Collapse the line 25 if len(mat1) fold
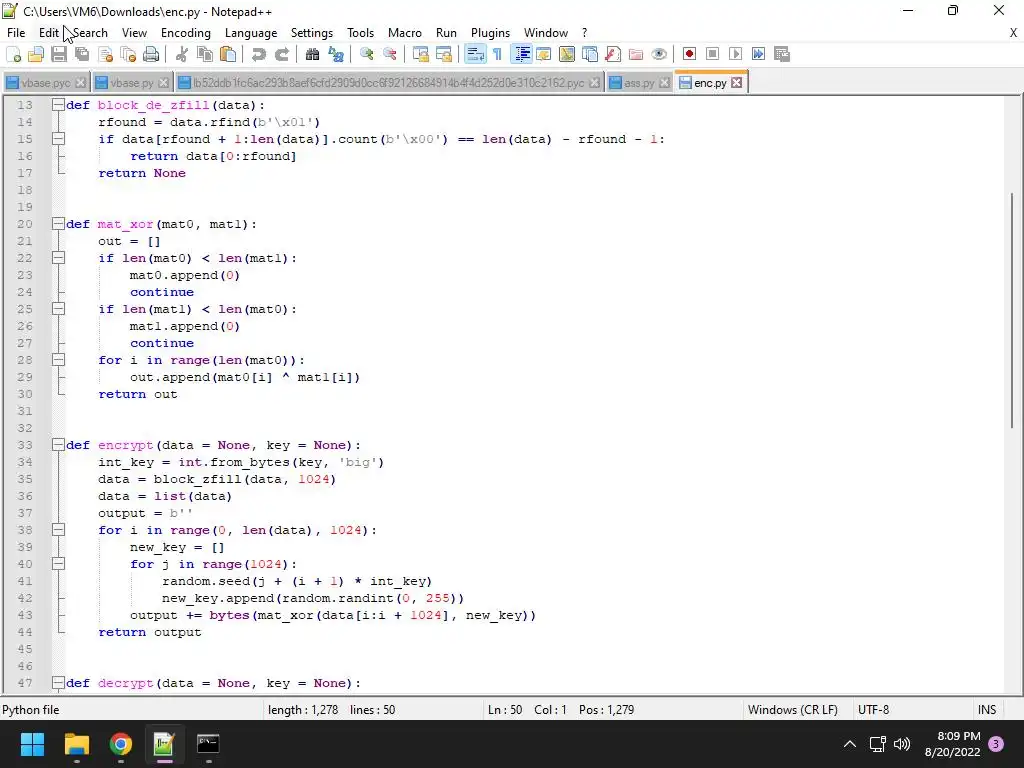The height and width of the screenshot is (768, 1024). 58,308
